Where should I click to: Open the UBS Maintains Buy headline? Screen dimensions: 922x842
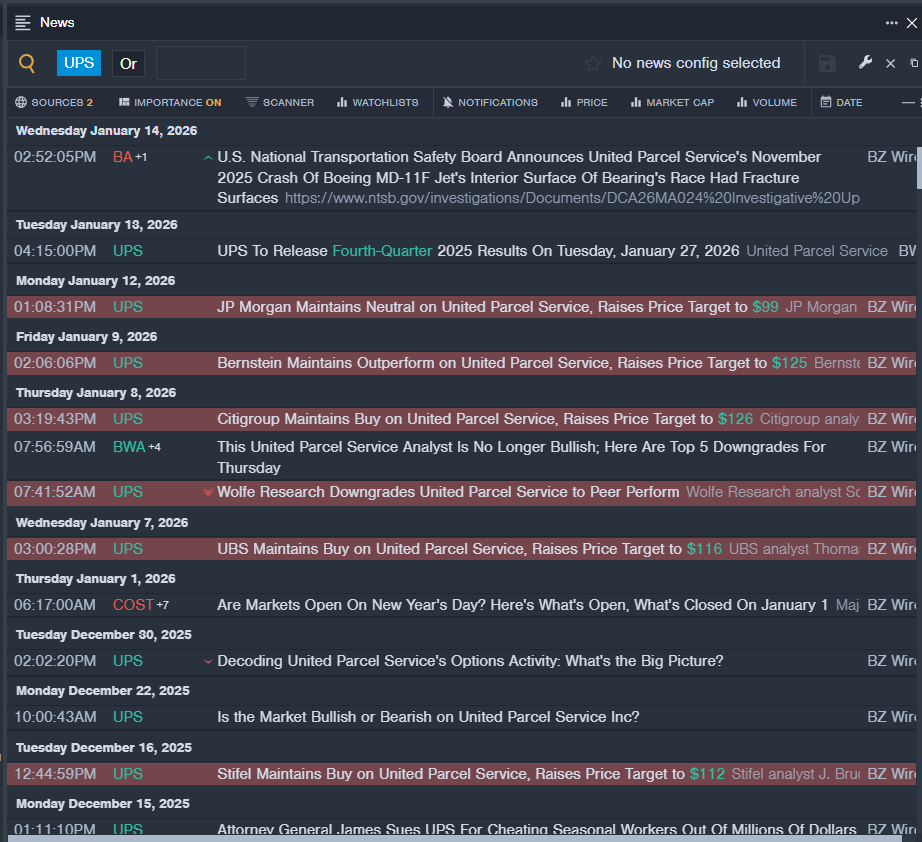coord(469,549)
